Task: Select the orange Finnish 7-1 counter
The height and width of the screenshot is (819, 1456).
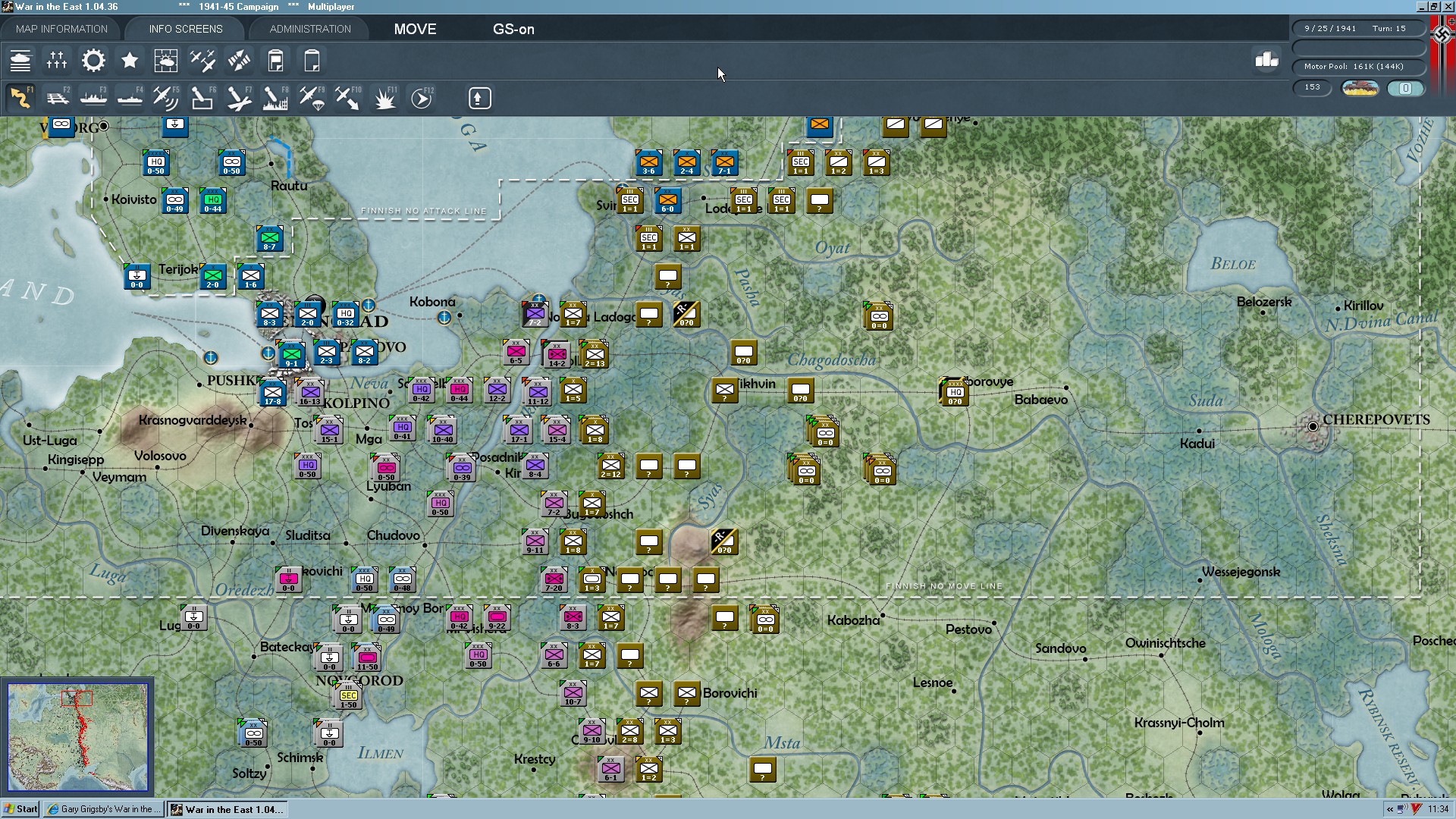Action: pos(724,164)
